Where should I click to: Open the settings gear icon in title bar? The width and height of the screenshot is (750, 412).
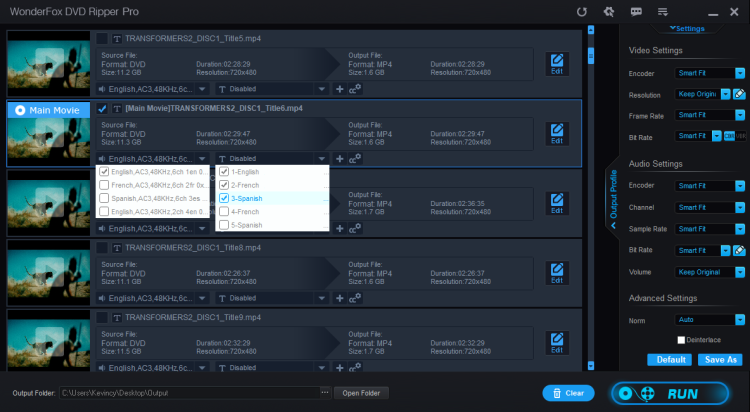608,11
